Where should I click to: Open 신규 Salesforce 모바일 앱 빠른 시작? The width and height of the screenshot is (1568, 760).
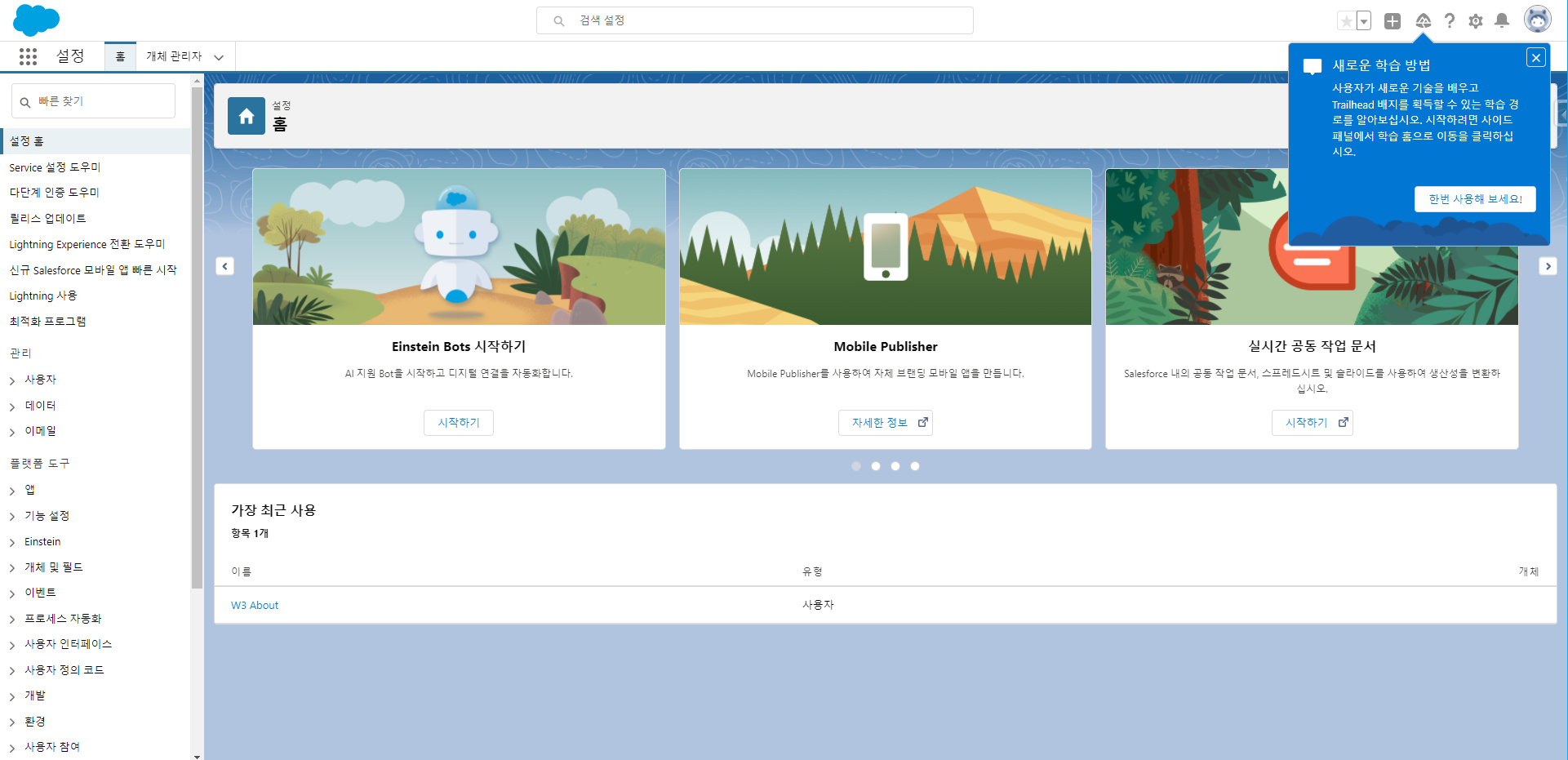pyautogui.click(x=93, y=270)
